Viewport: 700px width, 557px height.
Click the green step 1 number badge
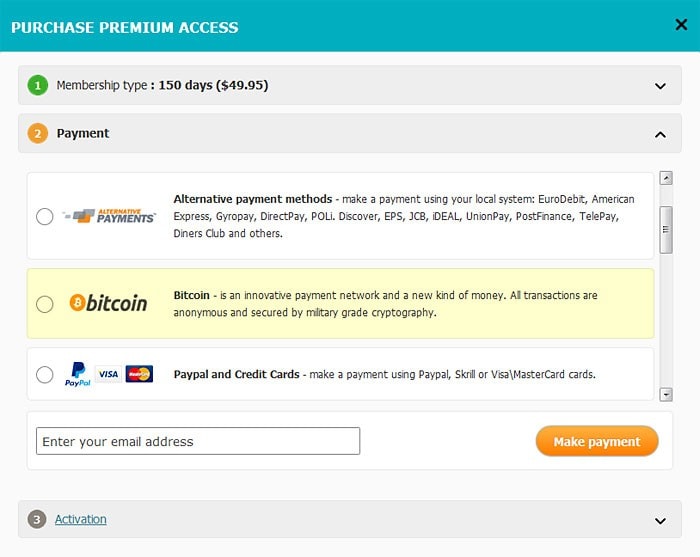coord(38,85)
